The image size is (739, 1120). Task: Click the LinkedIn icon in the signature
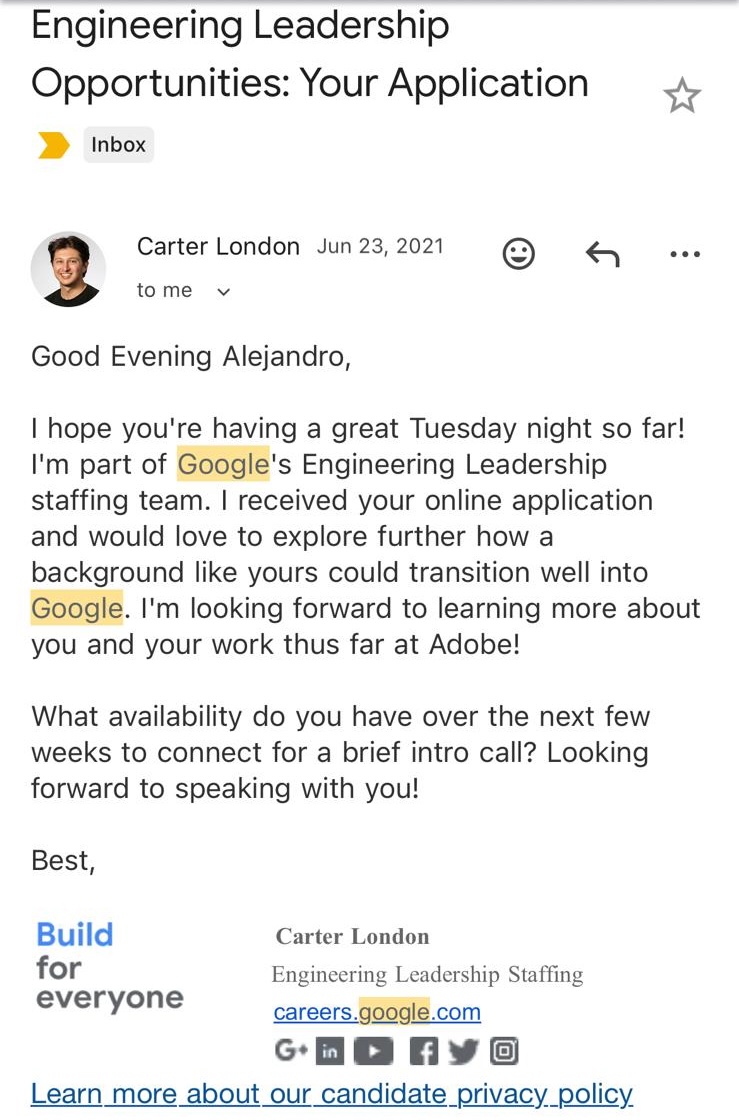[x=331, y=1051]
